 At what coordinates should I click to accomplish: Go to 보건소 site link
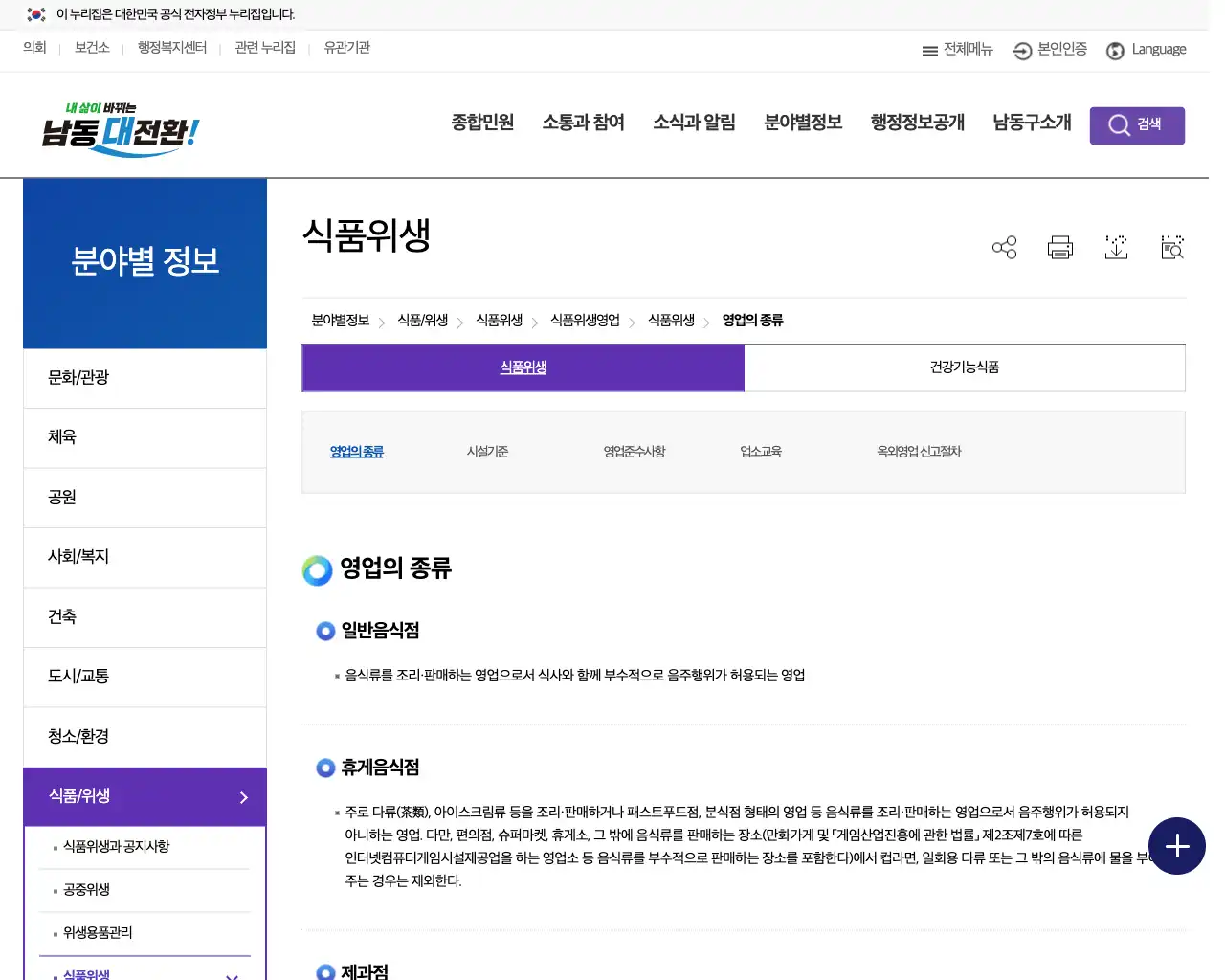pos(92,48)
